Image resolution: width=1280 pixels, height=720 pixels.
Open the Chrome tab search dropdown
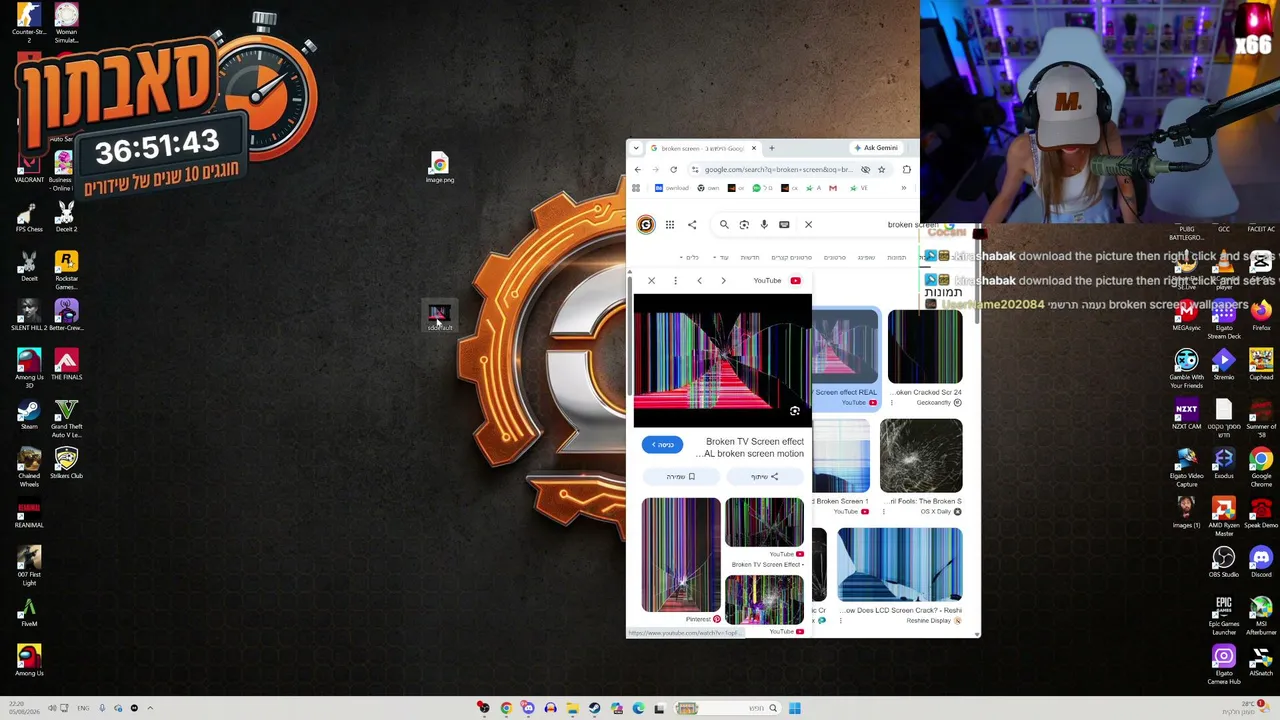[x=636, y=148]
